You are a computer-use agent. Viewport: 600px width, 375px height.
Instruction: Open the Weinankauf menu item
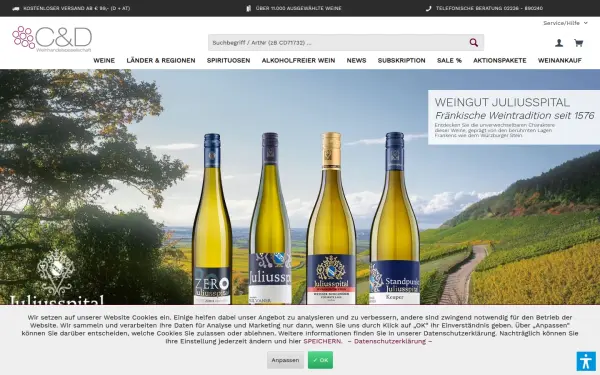(559, 60)
